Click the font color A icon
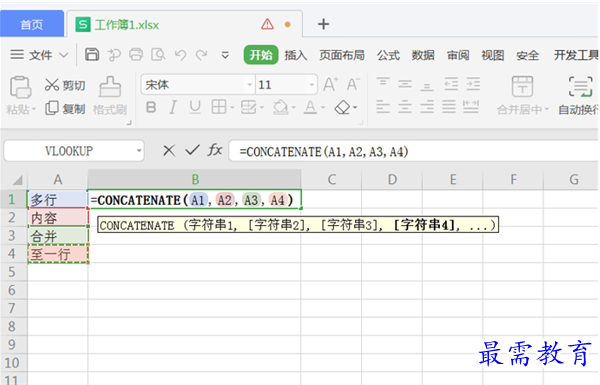 pyautogui.click(x=310, y=107)
